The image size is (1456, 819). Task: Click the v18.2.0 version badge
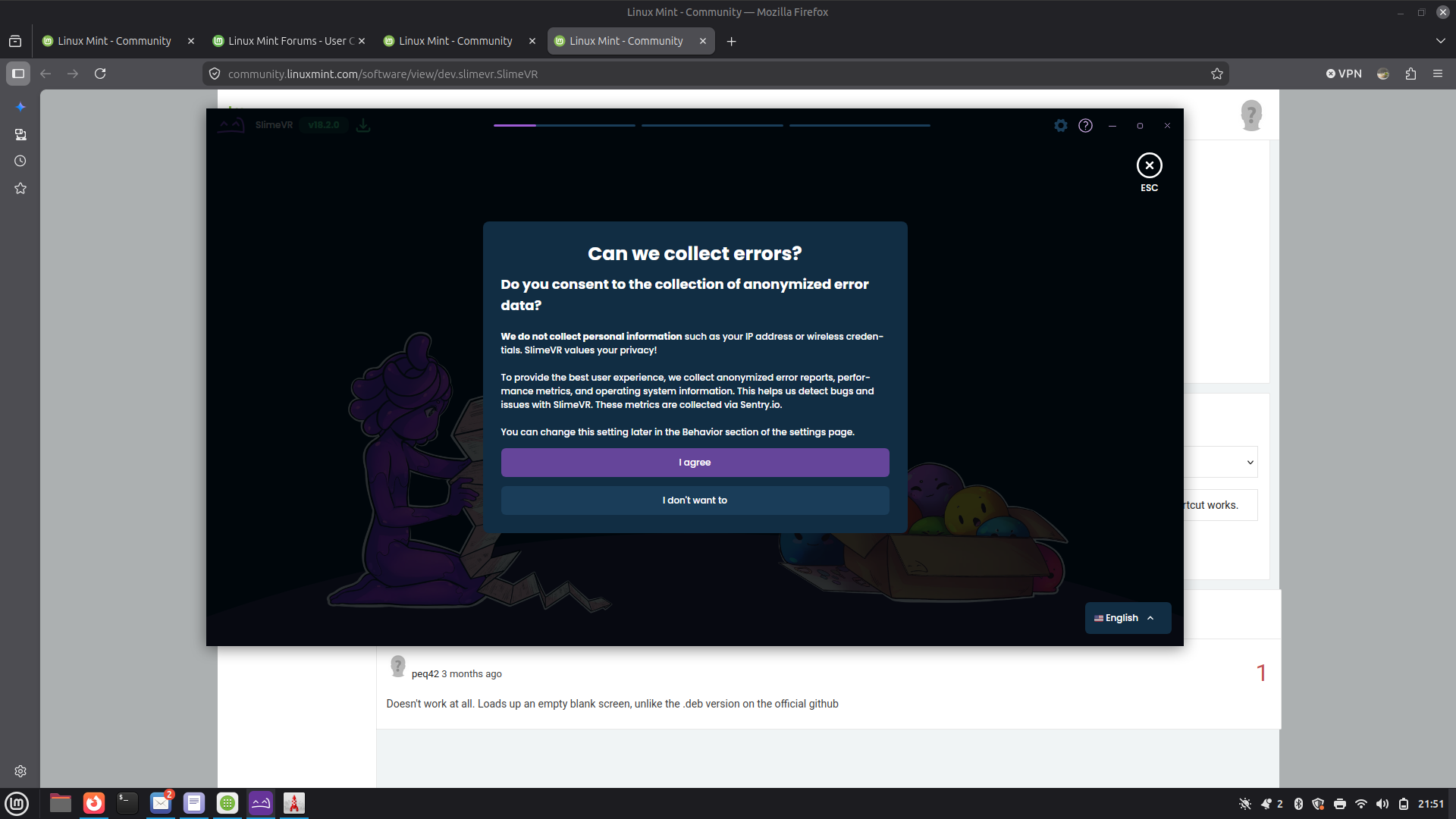(324, 125)
